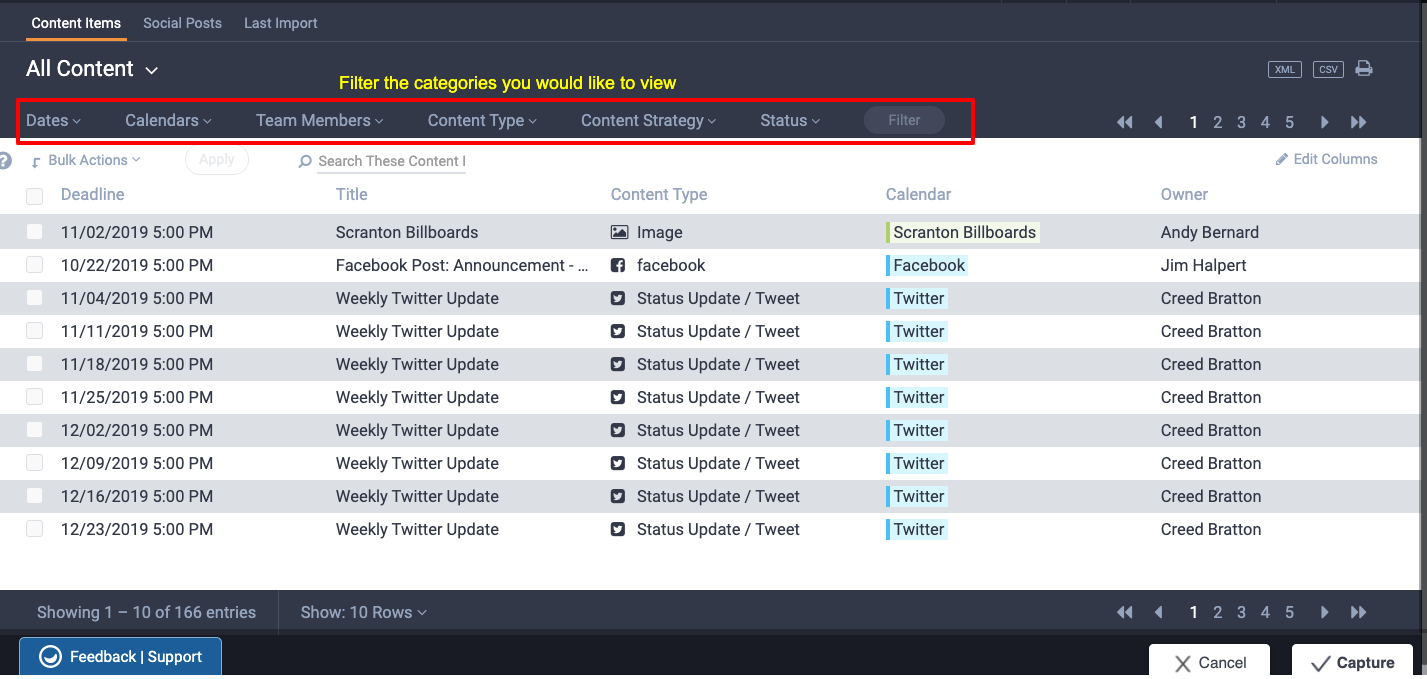Click the Cancel button
Image resolution: width=1427 pixels, height=679 pixels.
coord(1210,662)
